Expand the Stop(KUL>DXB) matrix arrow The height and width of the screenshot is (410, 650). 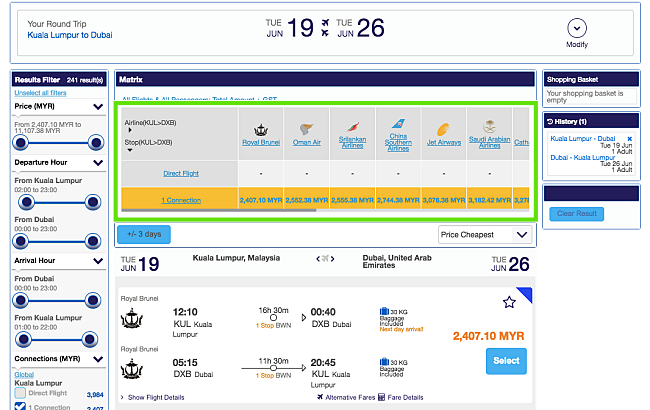(130, 150)
